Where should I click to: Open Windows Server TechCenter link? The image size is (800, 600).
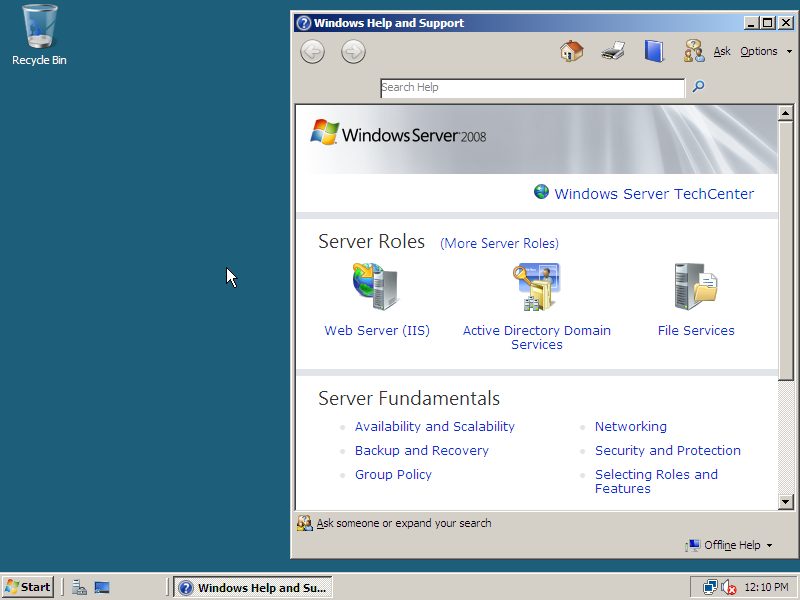(x=654, y=194)
